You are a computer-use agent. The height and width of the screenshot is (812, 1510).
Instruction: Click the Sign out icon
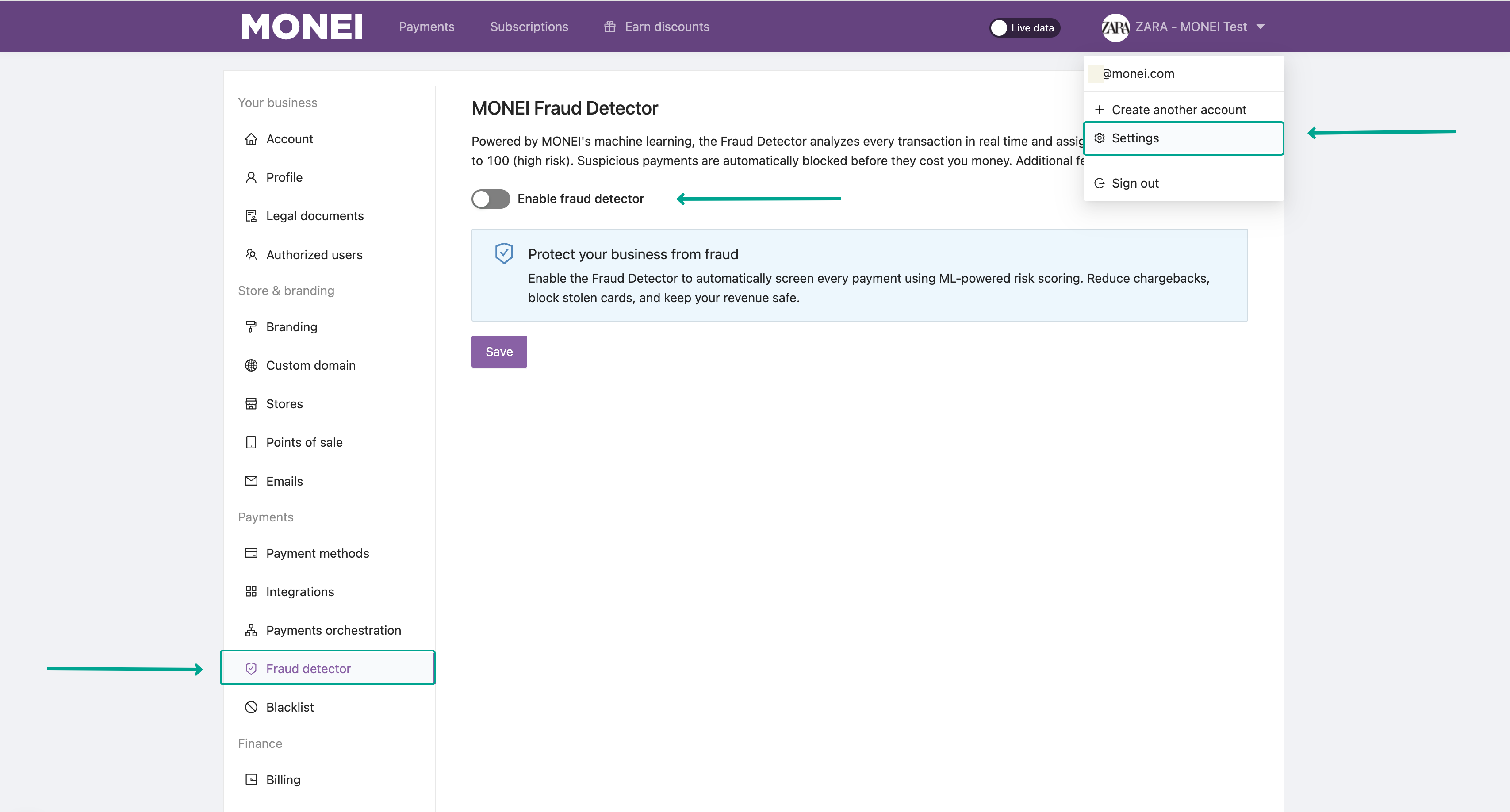(1099, 184)
